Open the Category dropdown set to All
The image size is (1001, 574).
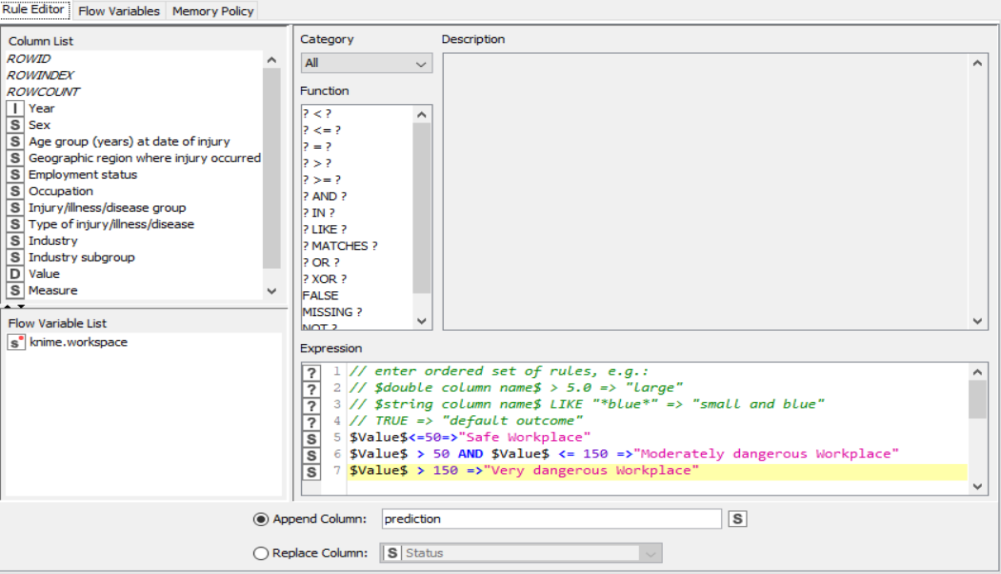tap(366, 63)
